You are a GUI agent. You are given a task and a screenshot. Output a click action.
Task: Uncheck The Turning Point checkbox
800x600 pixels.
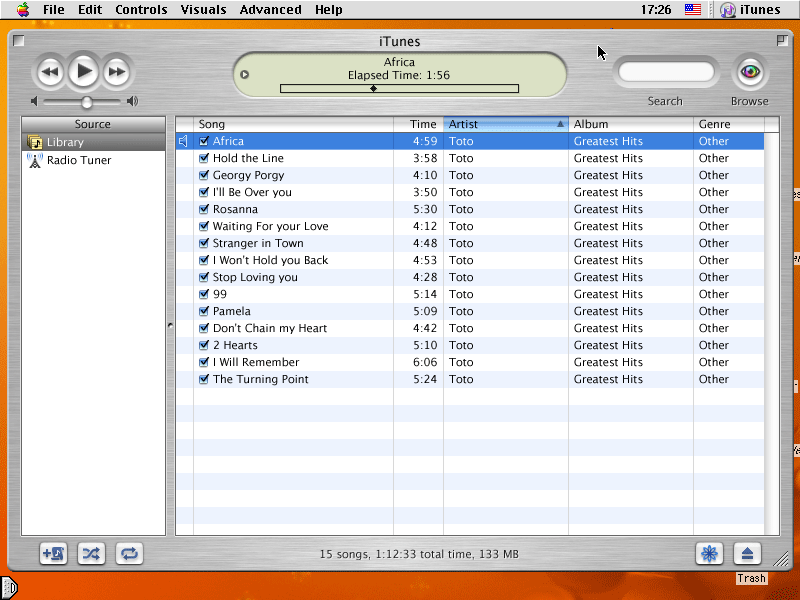(x=204, y=379)
